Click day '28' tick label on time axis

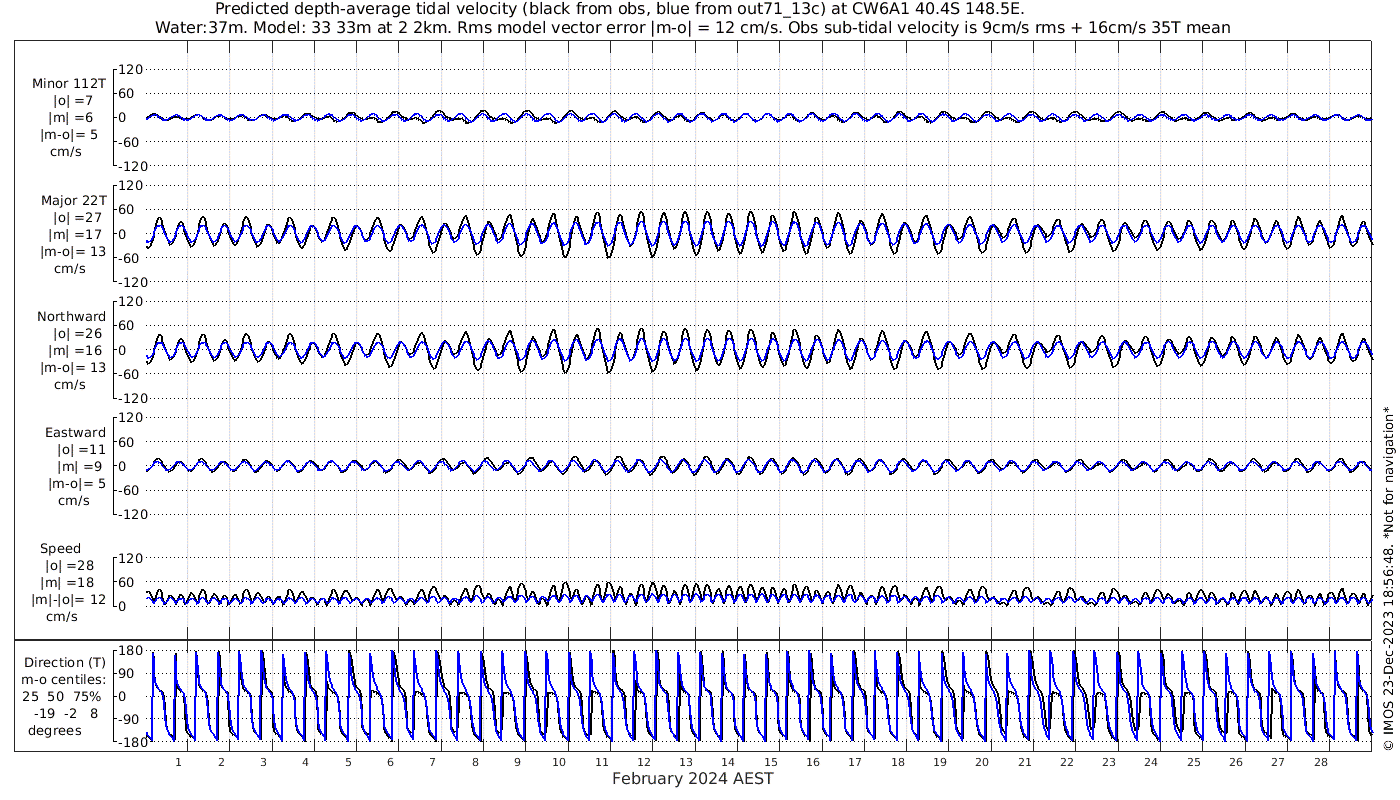tap(1321, 762)
